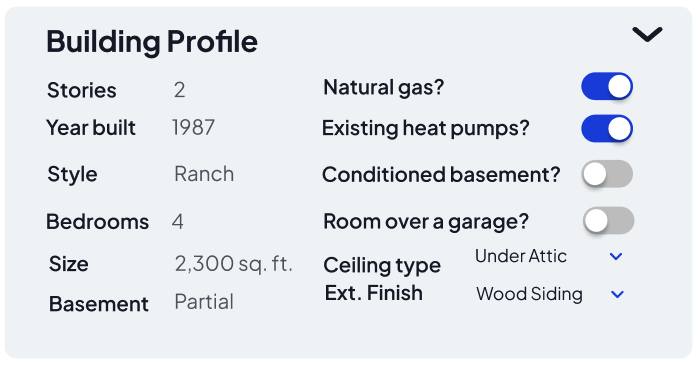698x366 pixels.
Task: Turn on Room over a garage switch
Action: (x=608, y=220)
